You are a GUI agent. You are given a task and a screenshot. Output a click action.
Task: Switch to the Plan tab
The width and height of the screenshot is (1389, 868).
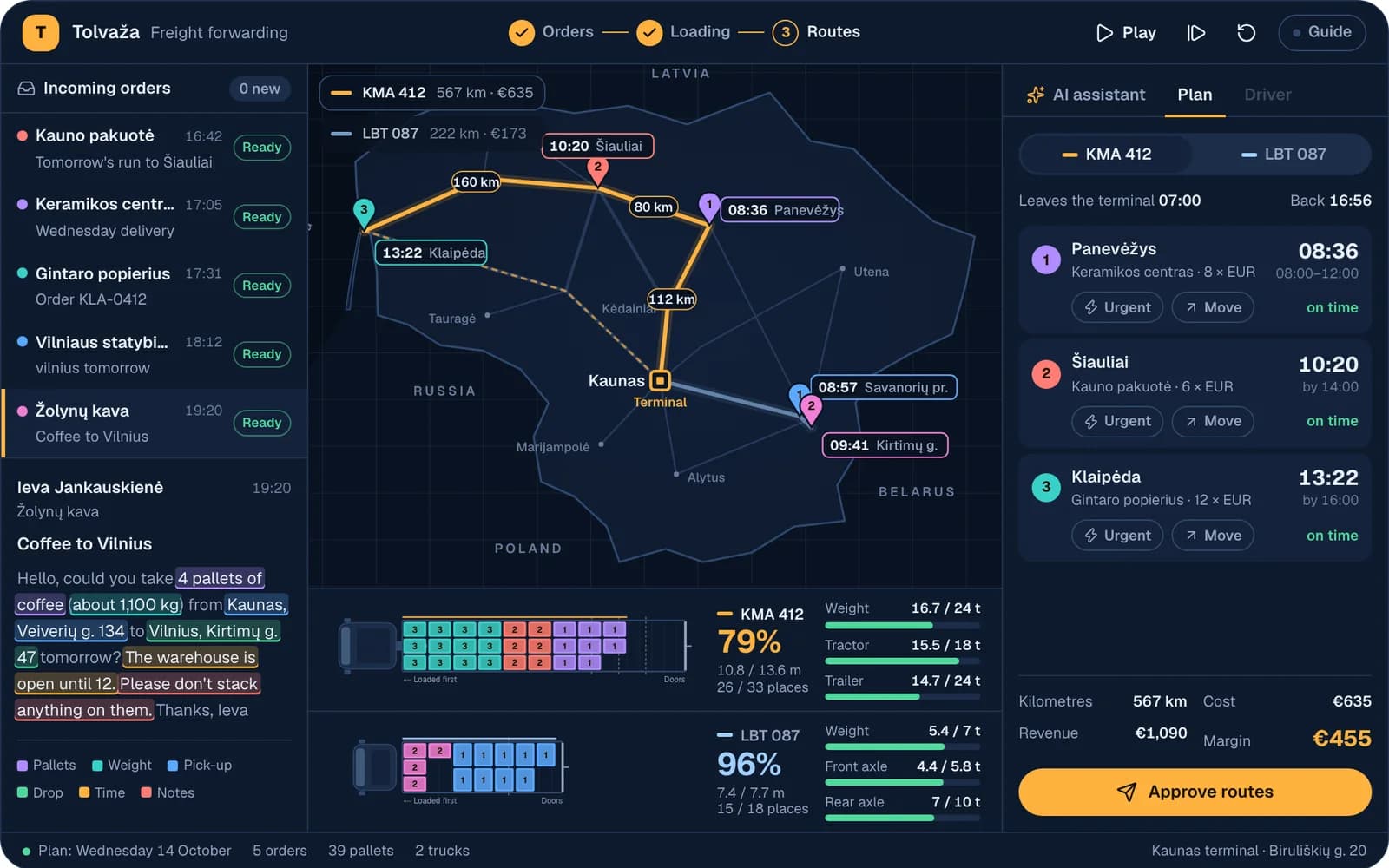point(1195,95)
